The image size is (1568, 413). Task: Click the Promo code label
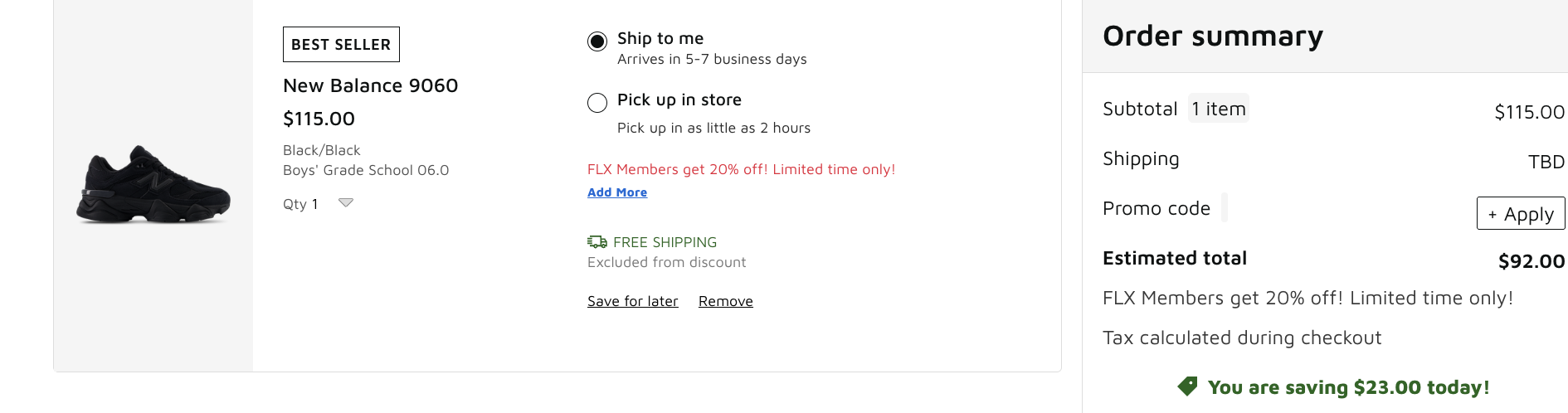[x=1156, y=208]
